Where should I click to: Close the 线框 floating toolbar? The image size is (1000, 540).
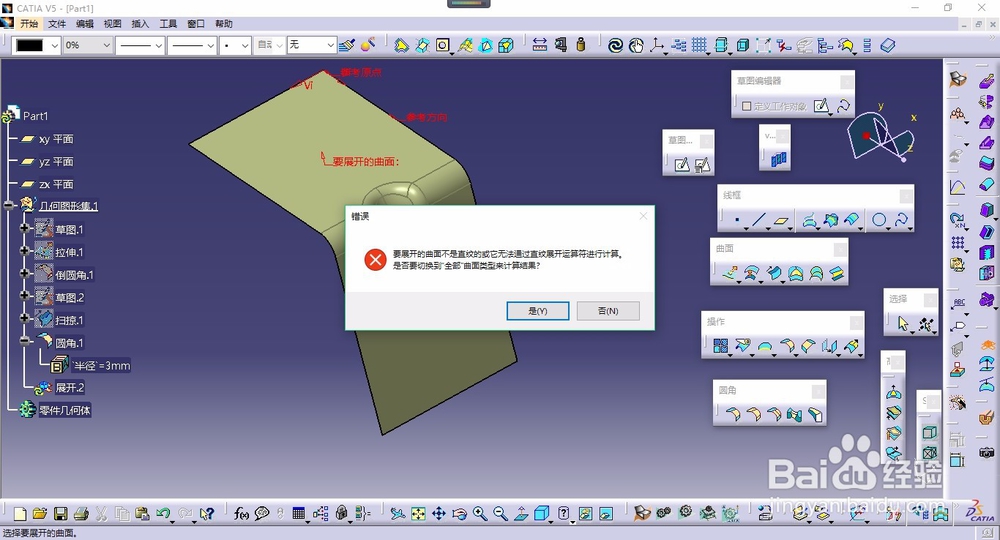click(x=906, y=195)
